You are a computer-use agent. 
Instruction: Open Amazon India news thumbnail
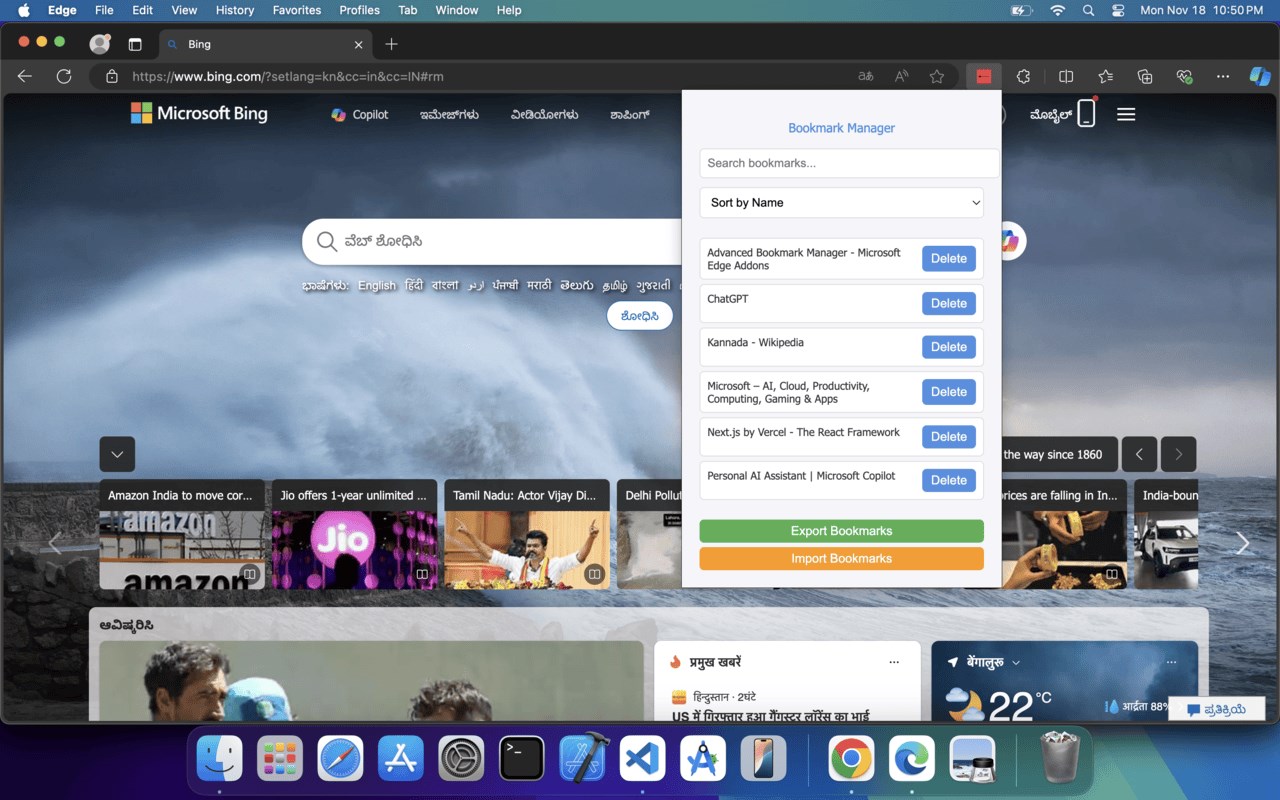tap(182, 550)
